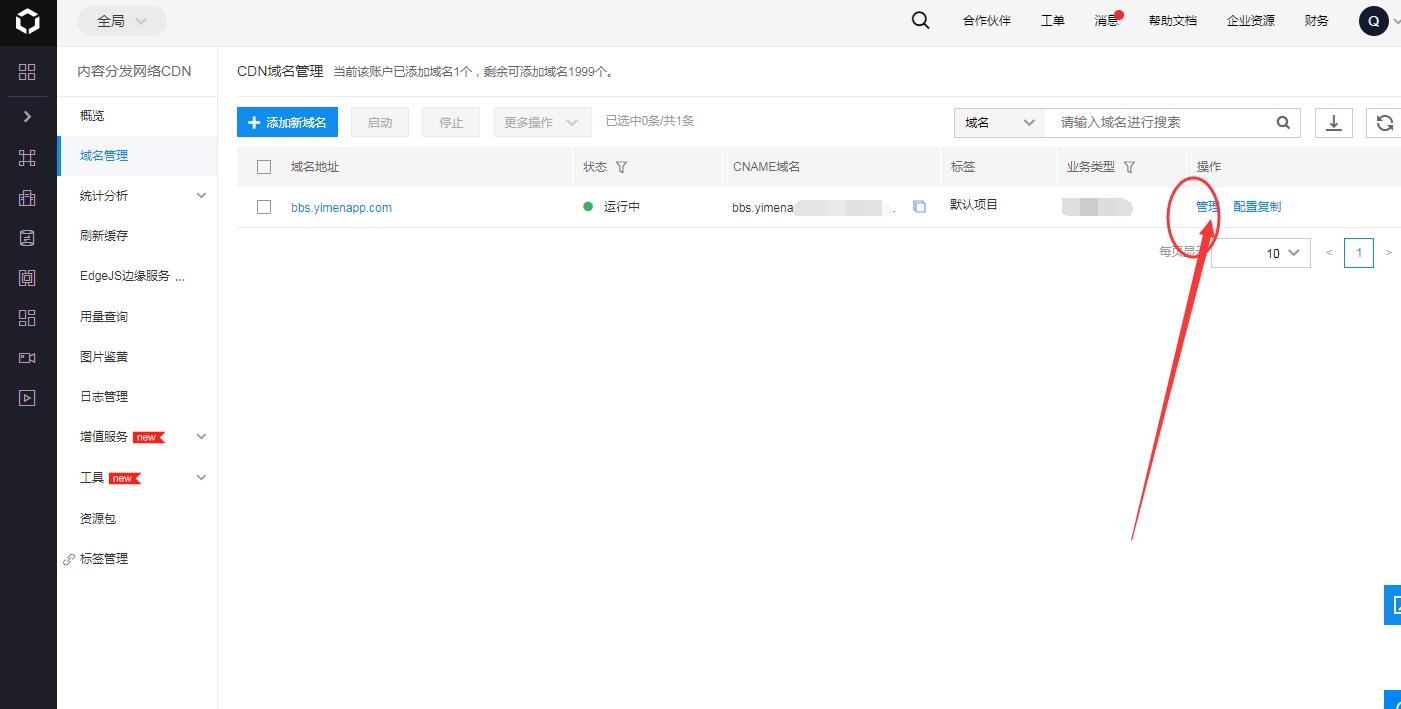Open the 域名 search type dropdown

pyautogui.click(x=999, y=122)
